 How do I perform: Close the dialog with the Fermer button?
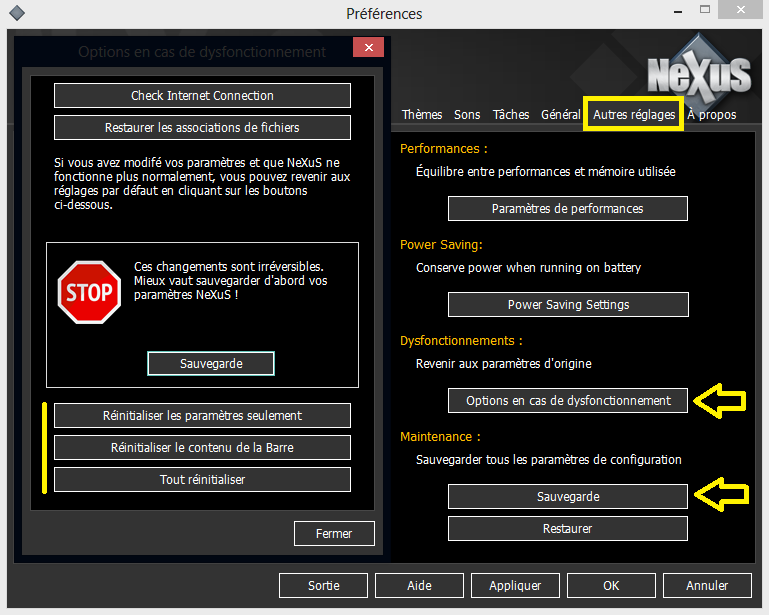tap(334, 533)
